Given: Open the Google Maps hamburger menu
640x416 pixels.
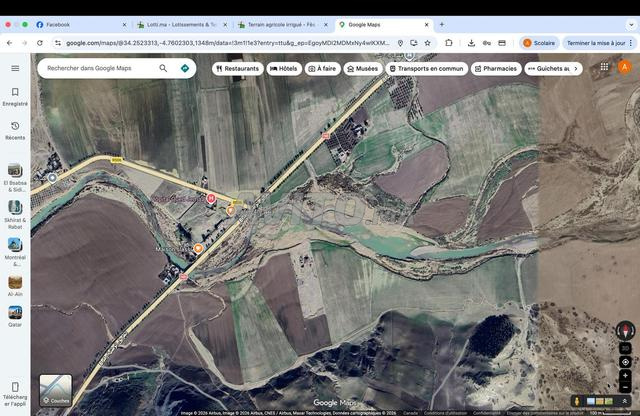Looking at the screenshot, I should [x=15, y=68].
